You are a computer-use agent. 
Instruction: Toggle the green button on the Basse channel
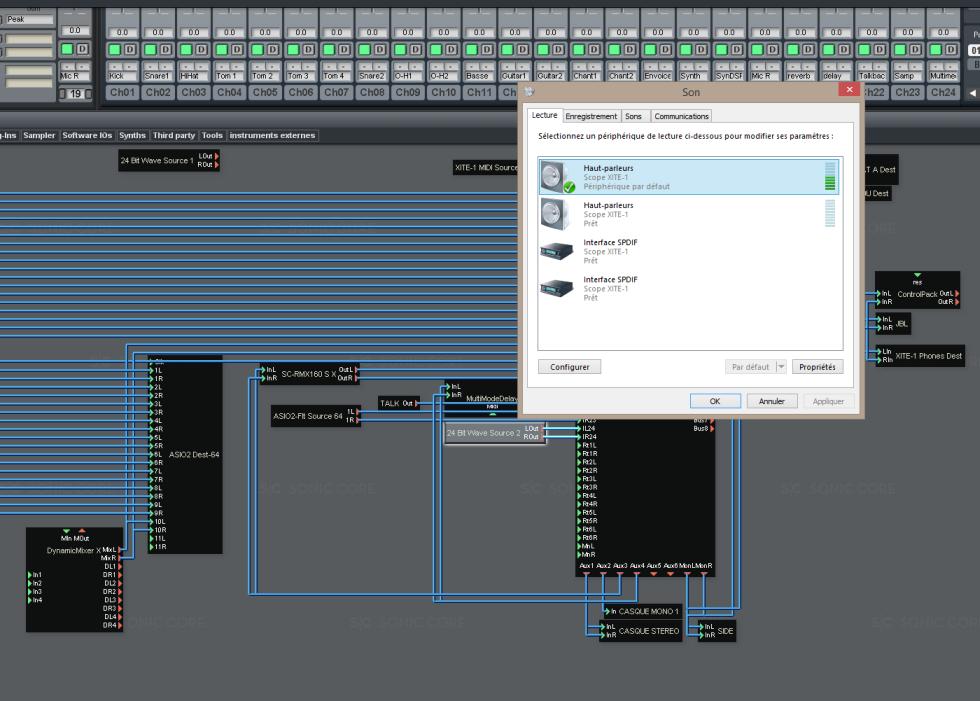[472, 49]
